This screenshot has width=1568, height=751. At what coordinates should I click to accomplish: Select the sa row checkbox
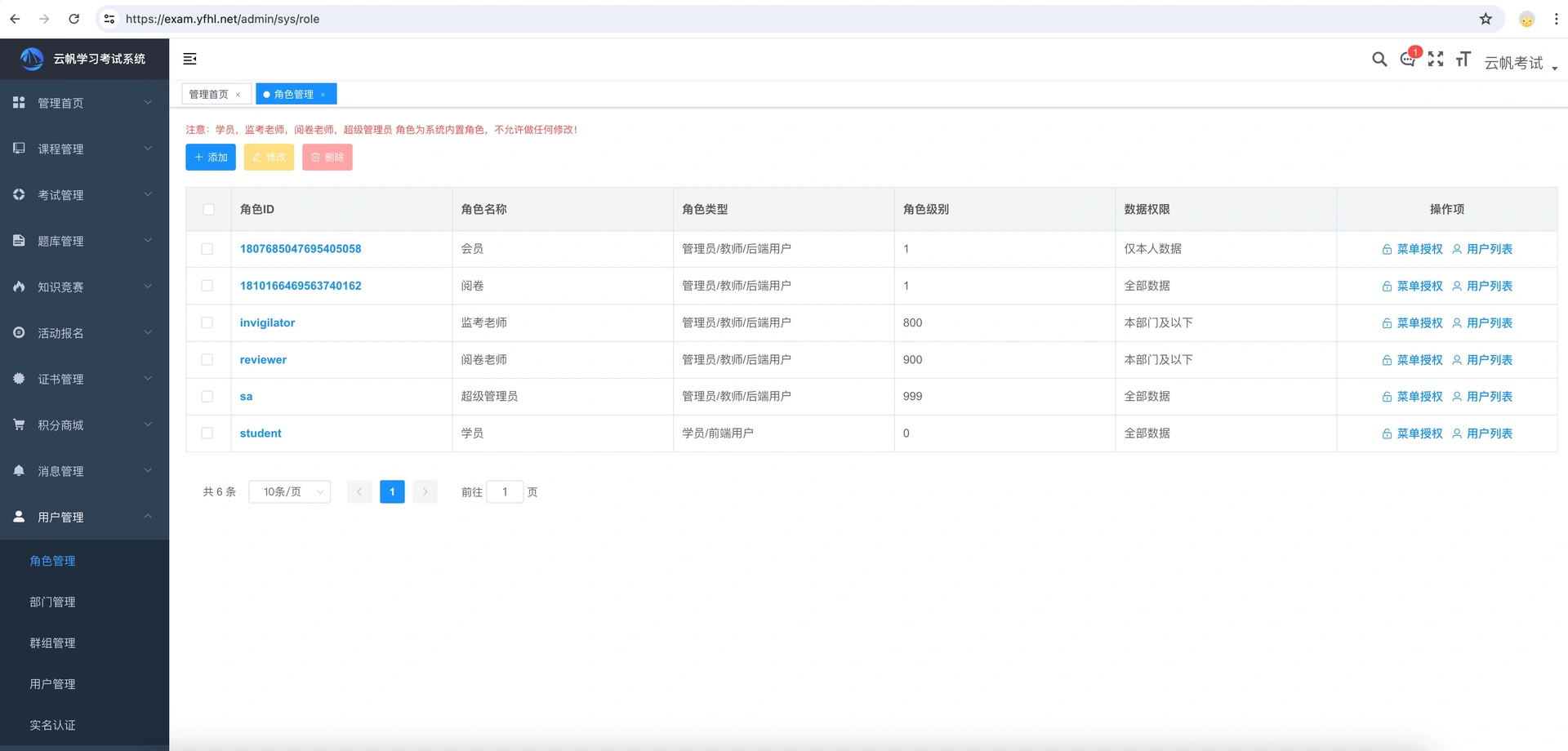click(207, 397)
